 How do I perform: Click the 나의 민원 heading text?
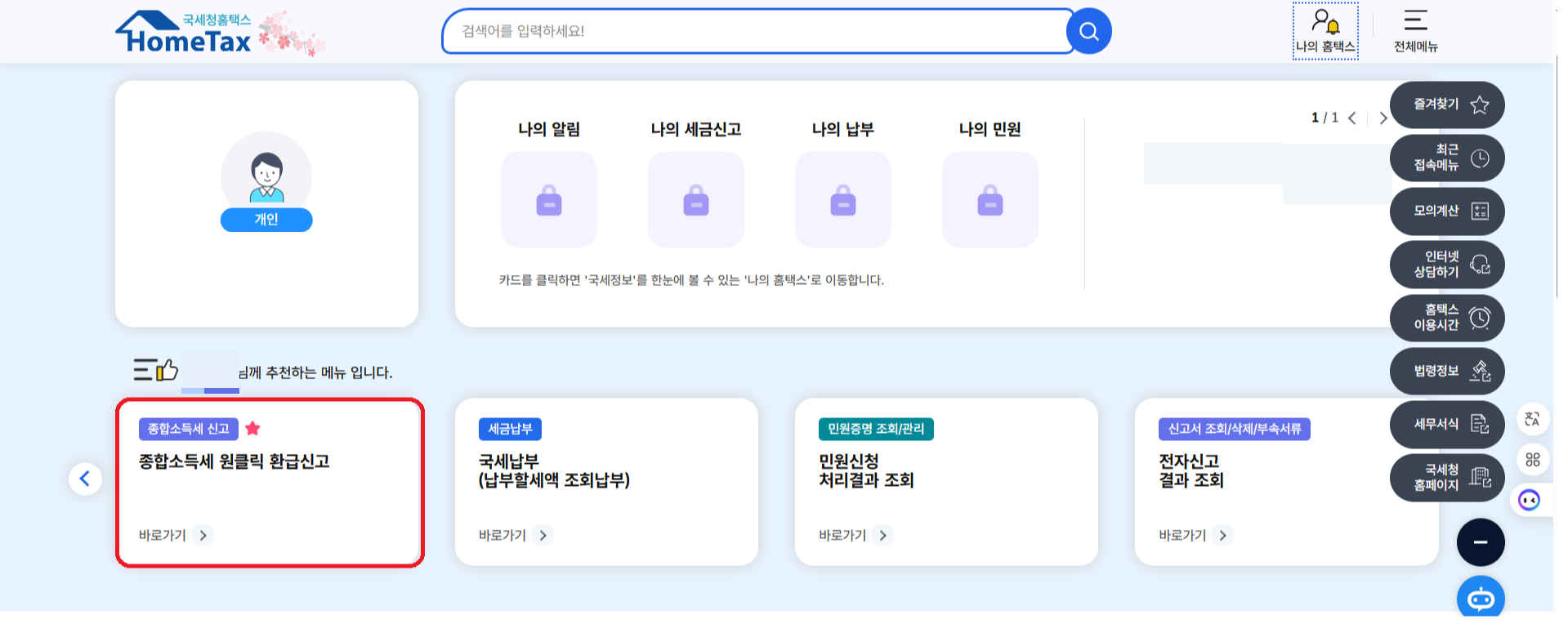coord(990,130)
